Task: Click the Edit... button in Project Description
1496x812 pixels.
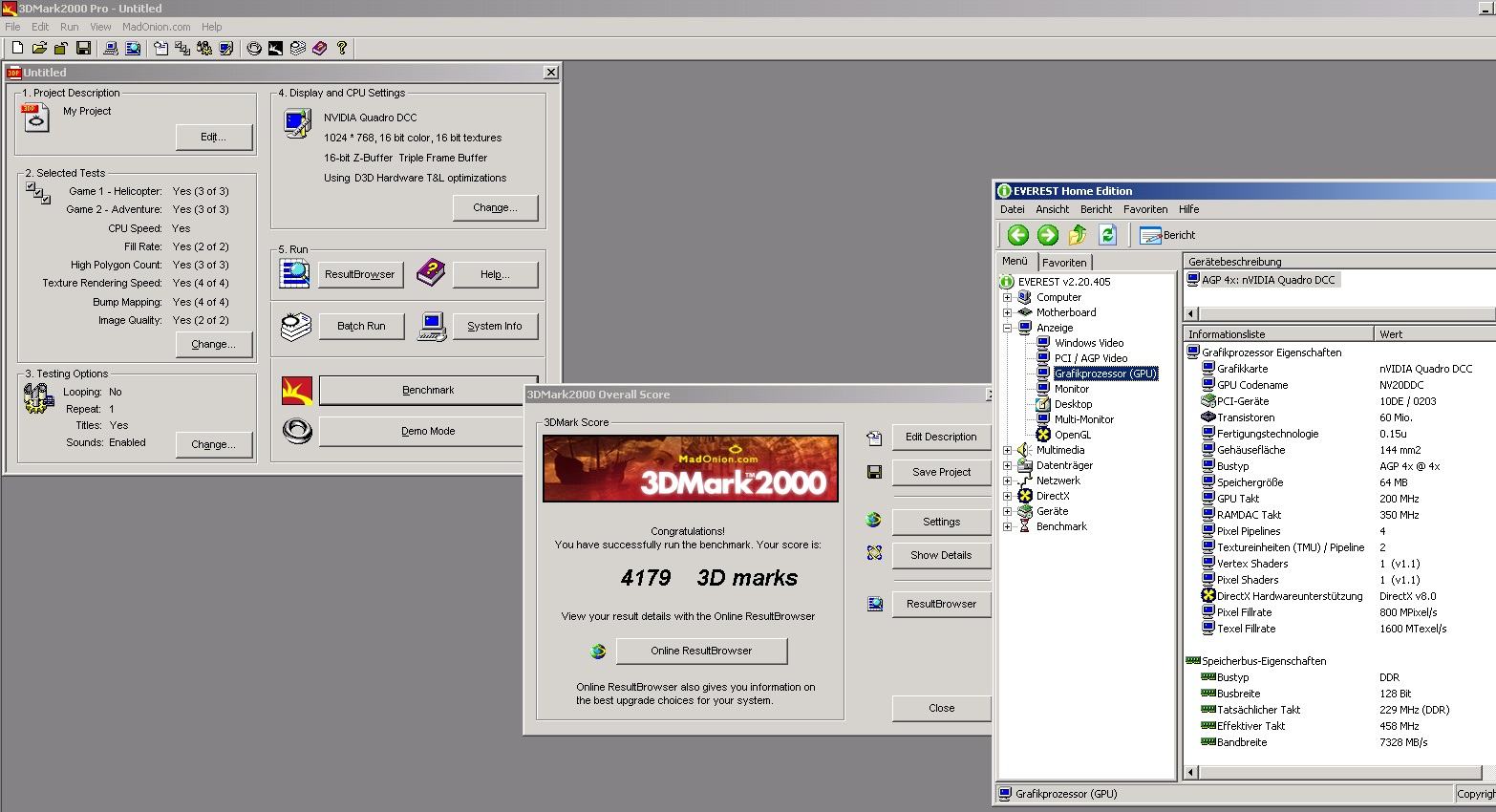Action: click(x=214, y=137)
